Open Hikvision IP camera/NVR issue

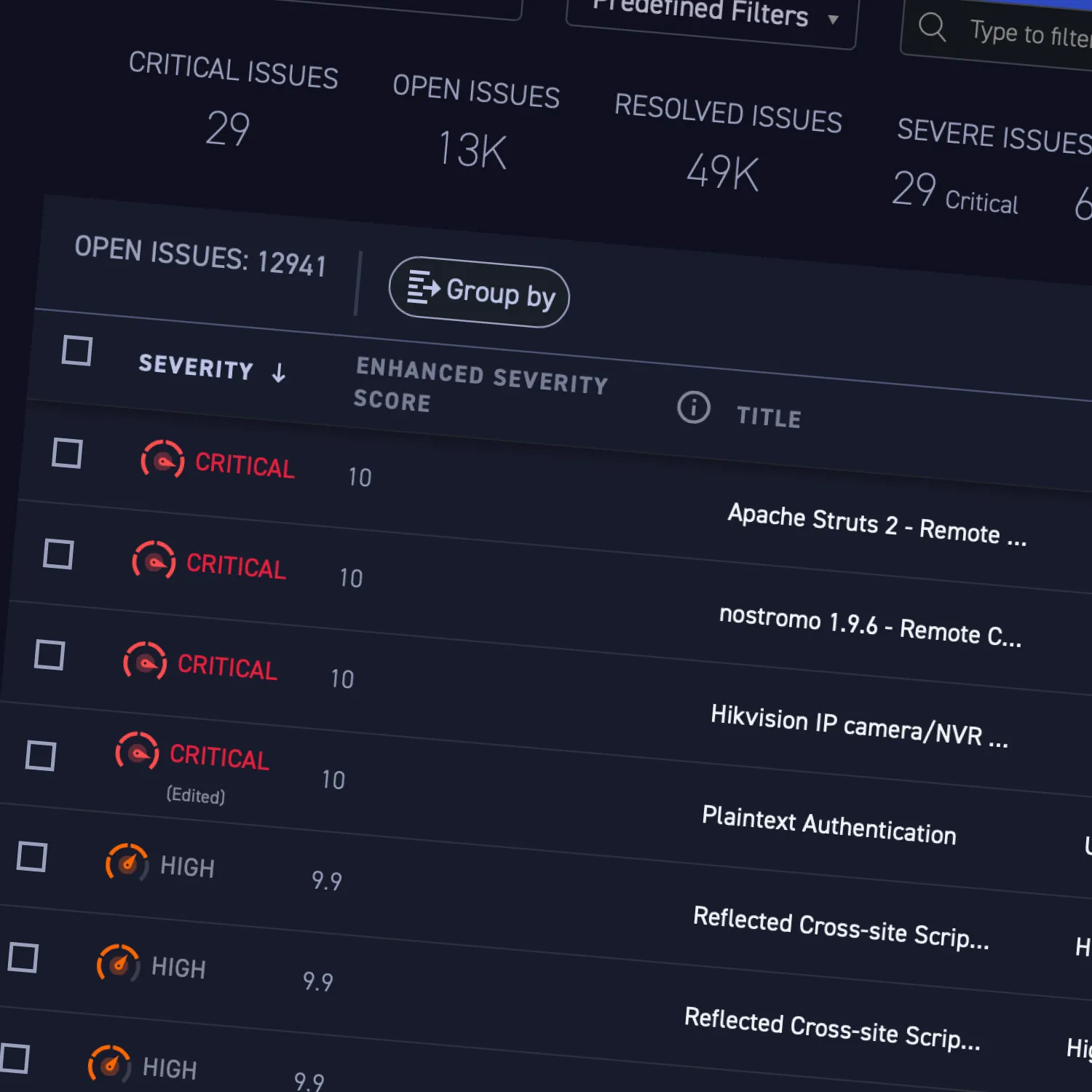click(860, 727)
